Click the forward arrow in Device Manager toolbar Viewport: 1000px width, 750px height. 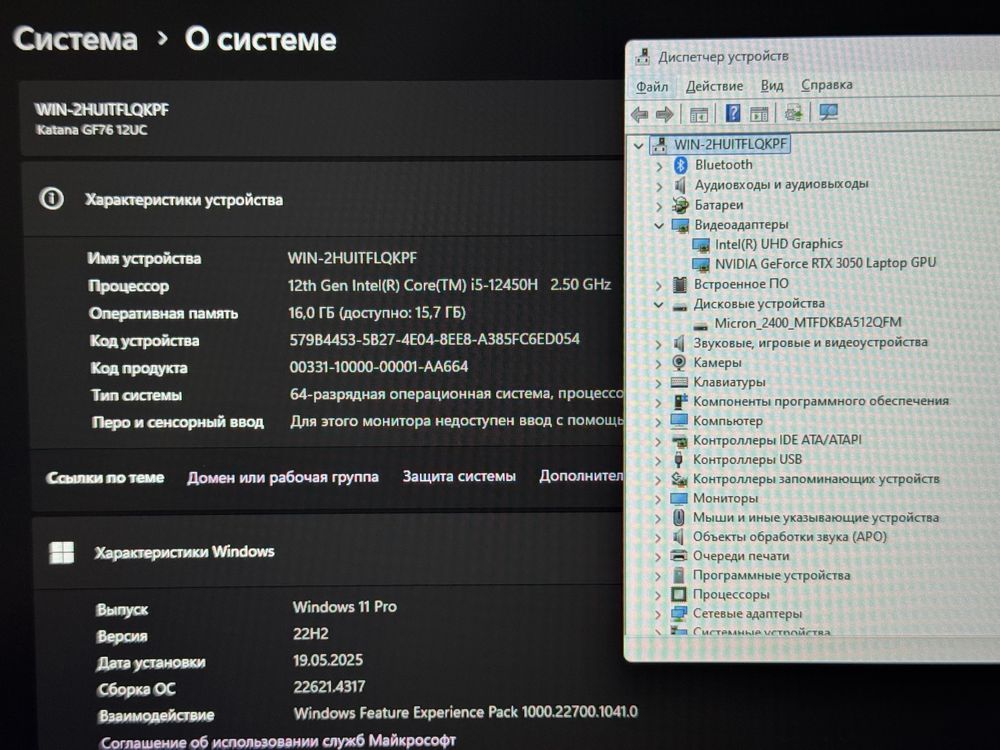click(x=665, y=115)
